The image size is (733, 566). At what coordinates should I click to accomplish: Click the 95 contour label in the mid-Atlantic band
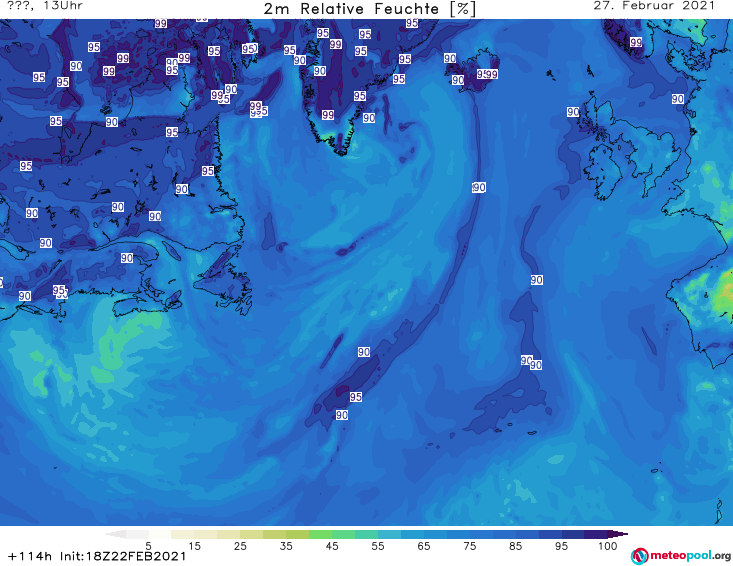[x=356, y=397]
